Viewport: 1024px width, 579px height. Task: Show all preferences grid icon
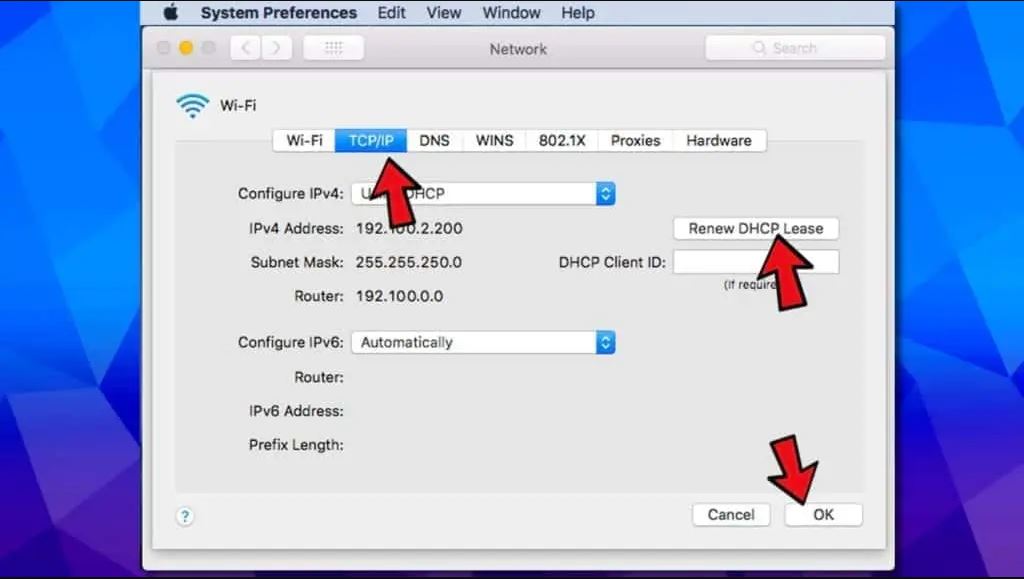(x=333, y=48)
